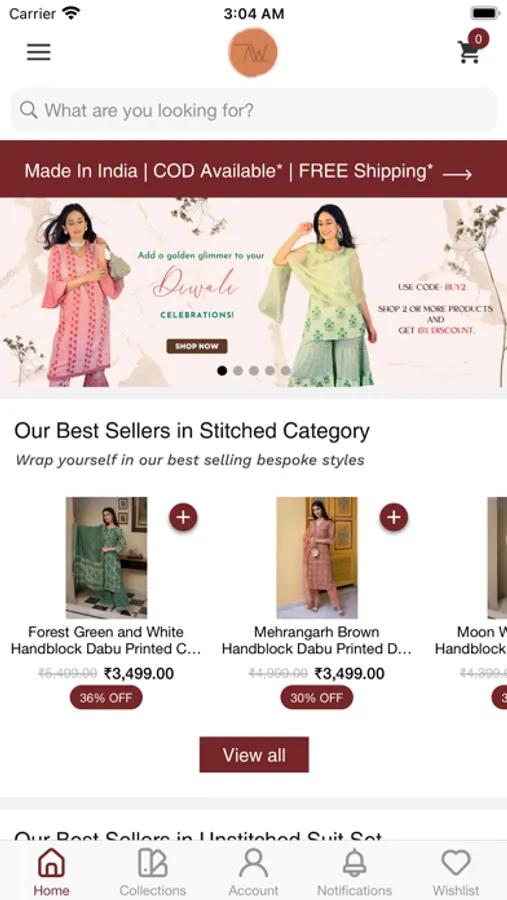
Task: Tap the orange brand logo
Action: click(253, 52)
